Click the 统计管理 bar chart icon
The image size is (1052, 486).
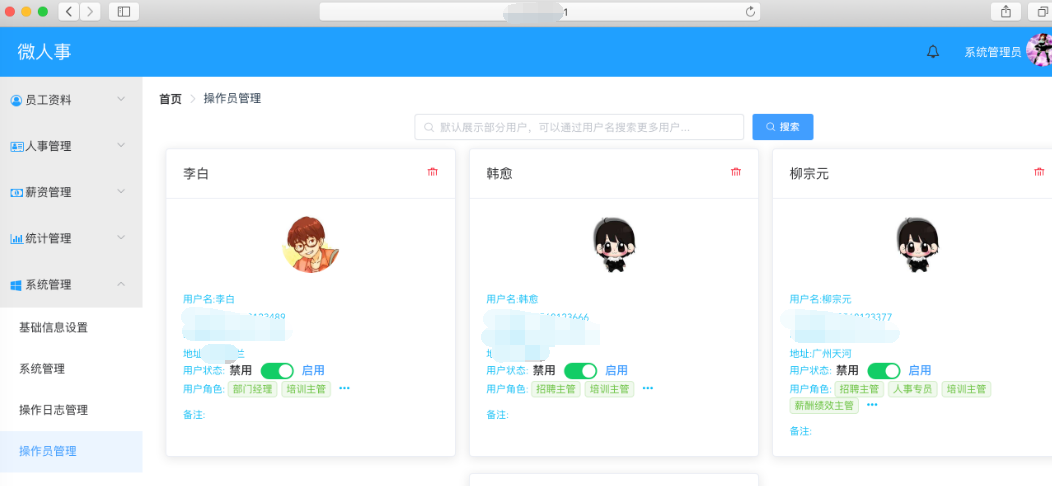(17, 239)
